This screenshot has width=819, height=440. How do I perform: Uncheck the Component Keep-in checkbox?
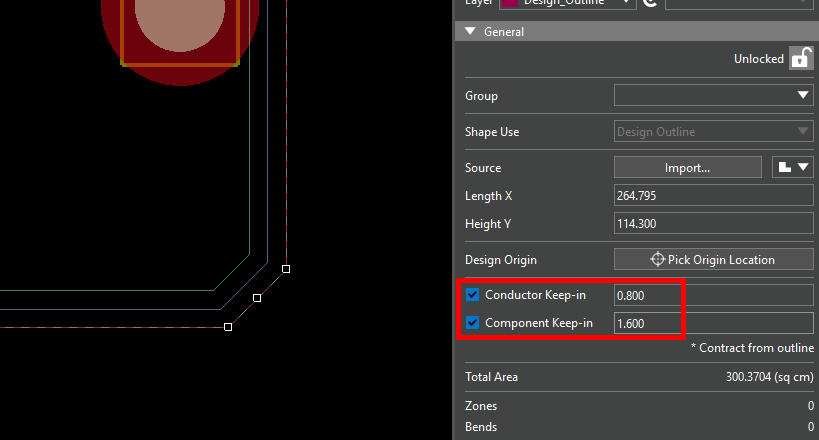pyautogui.click(x=473, y=323)
